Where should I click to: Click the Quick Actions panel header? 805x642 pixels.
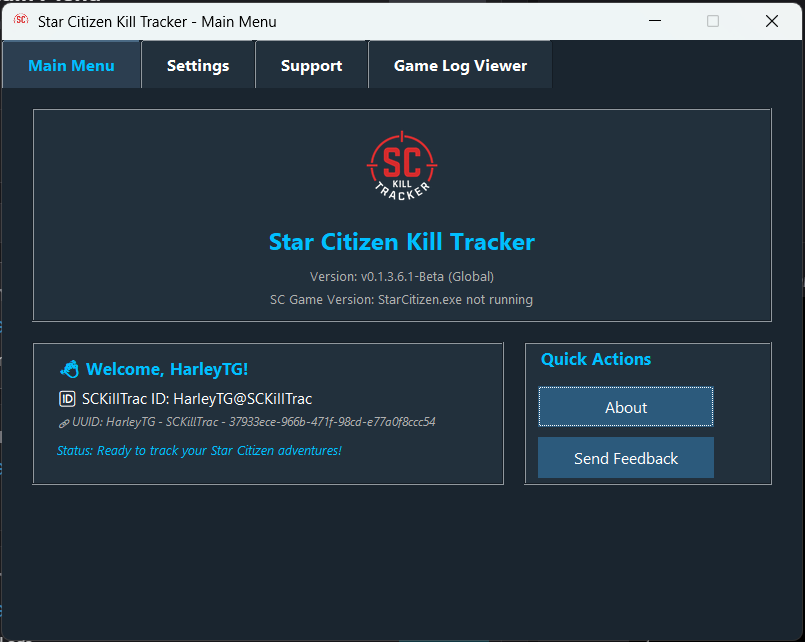pos(595,359)
